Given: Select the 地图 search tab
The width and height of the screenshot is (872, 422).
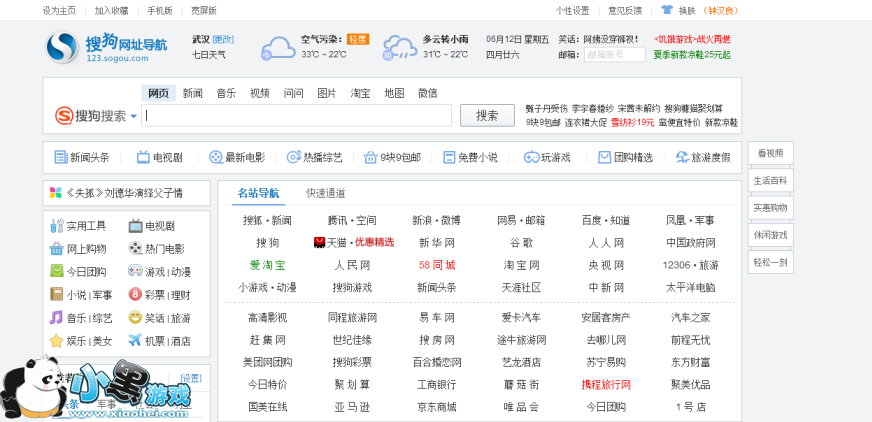Looking at the screenshot, I should click(394, 93).
